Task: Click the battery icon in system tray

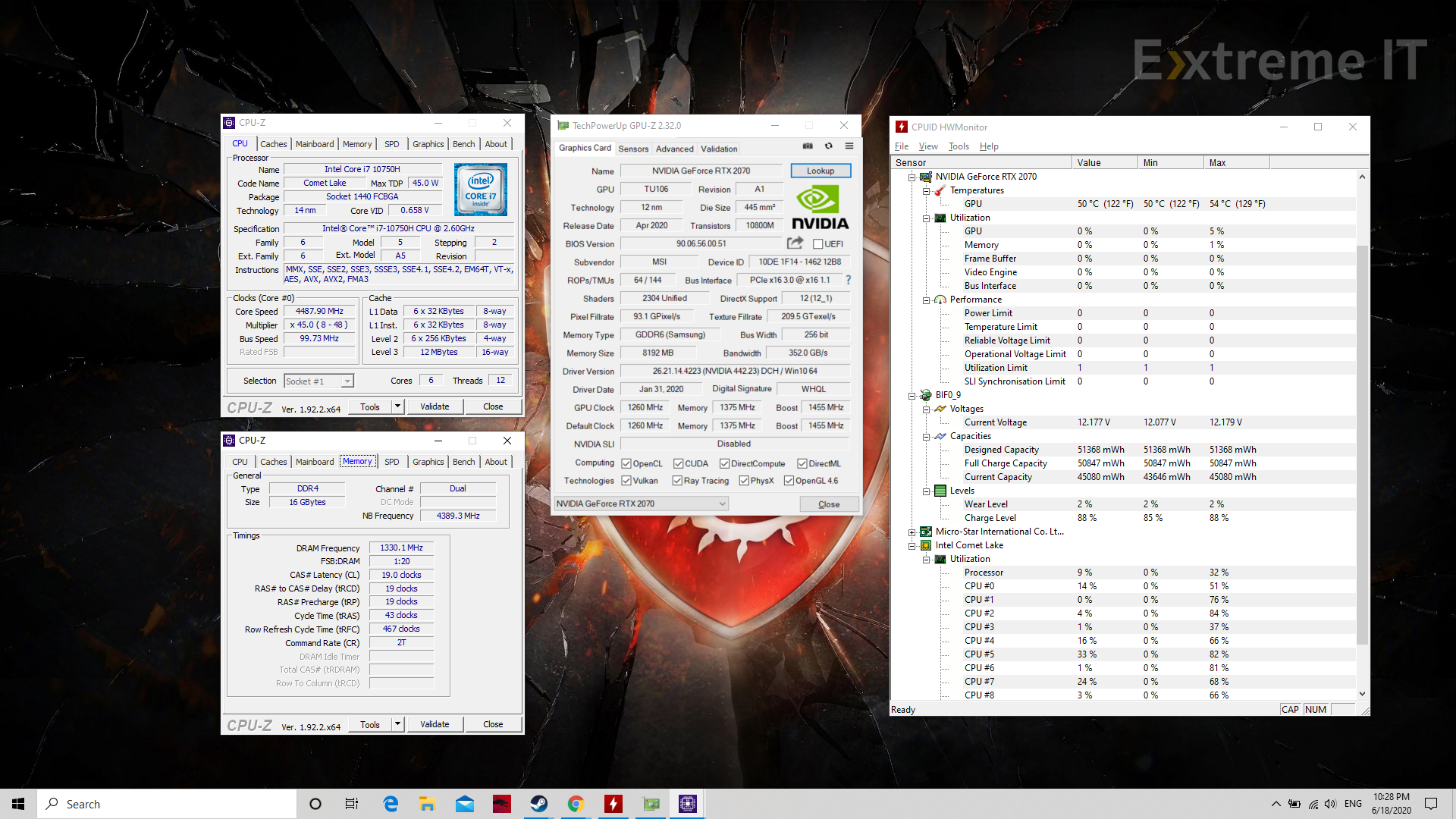Action: tap(1294, 804)
